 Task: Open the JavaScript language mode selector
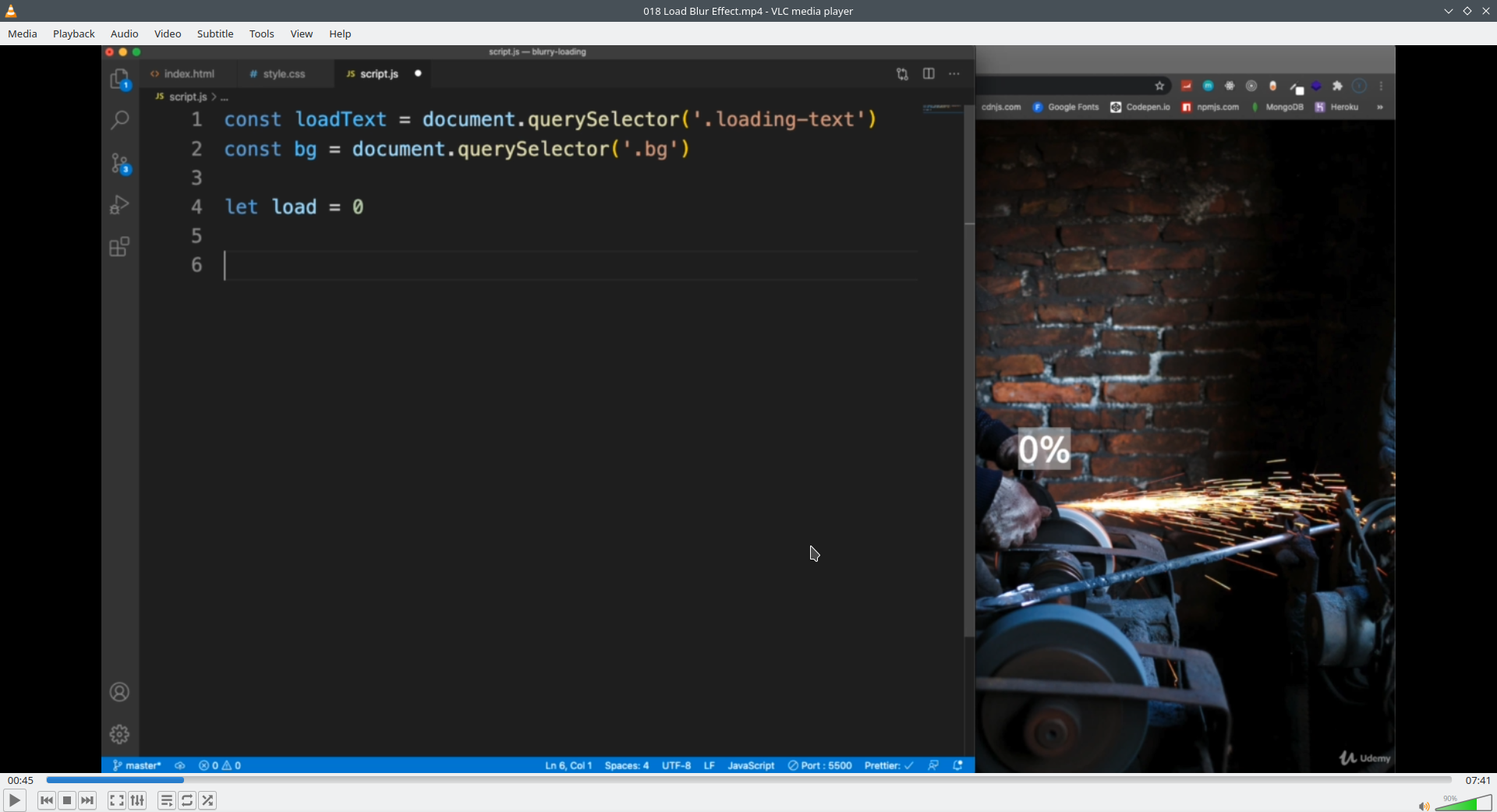click(x=751, y=765)
